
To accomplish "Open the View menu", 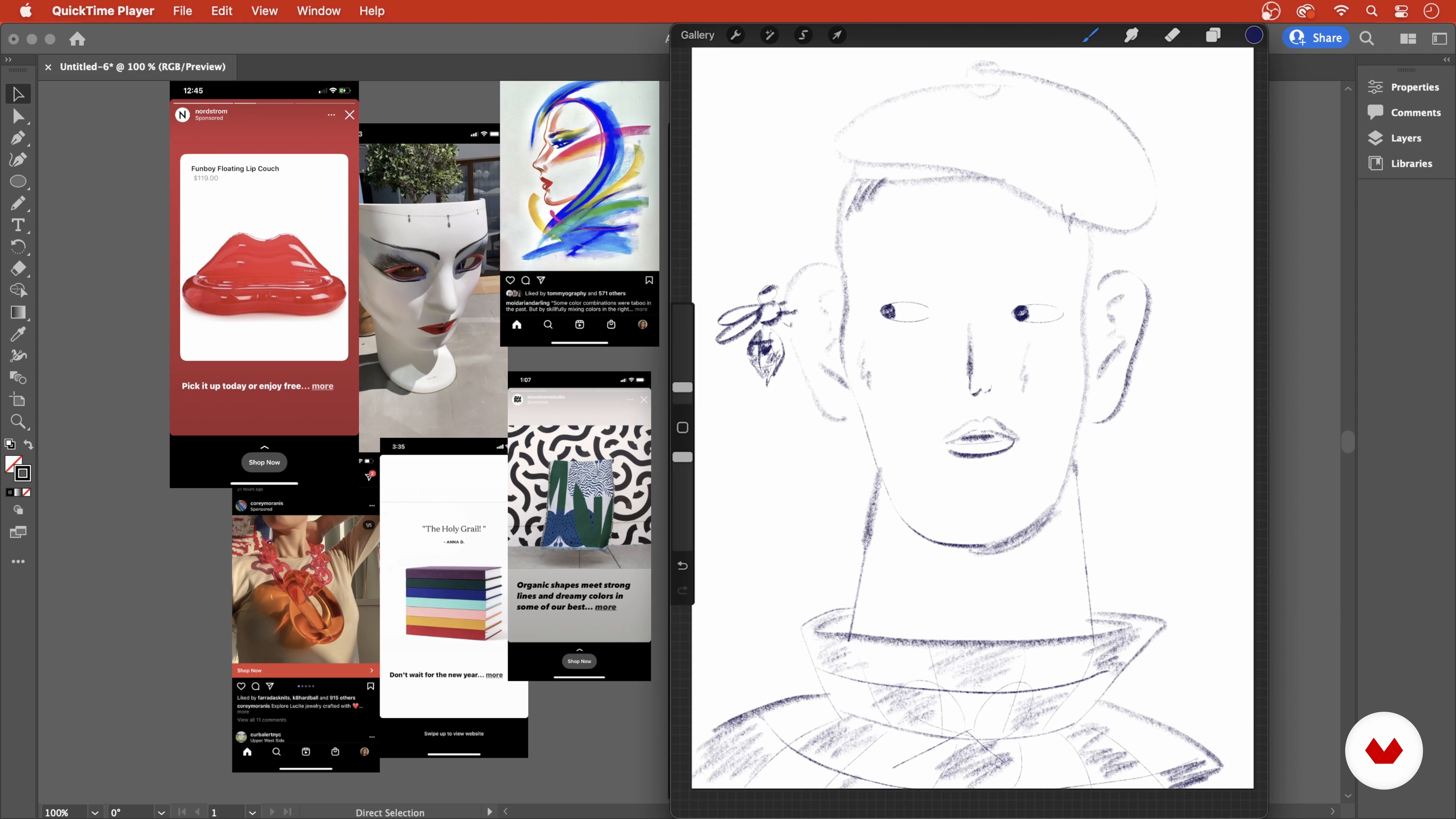I will [x=264, y=11].
